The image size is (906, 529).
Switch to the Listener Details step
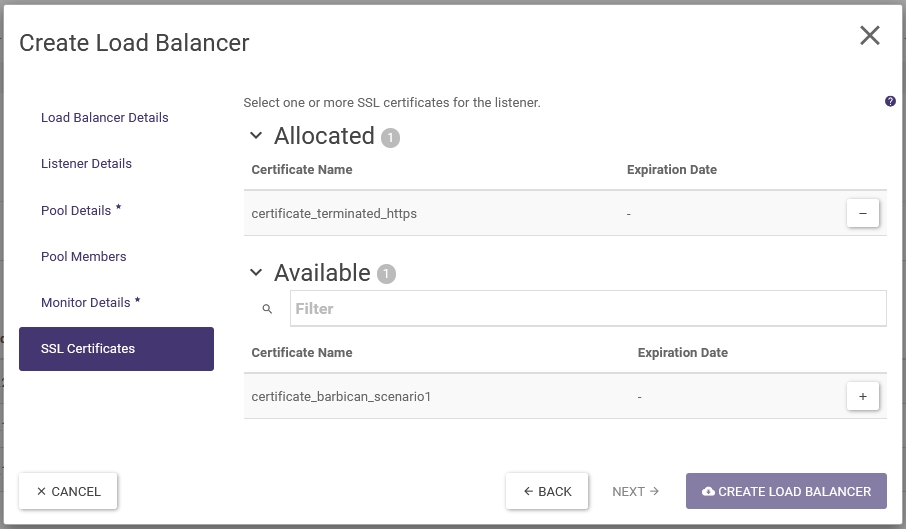86,163
